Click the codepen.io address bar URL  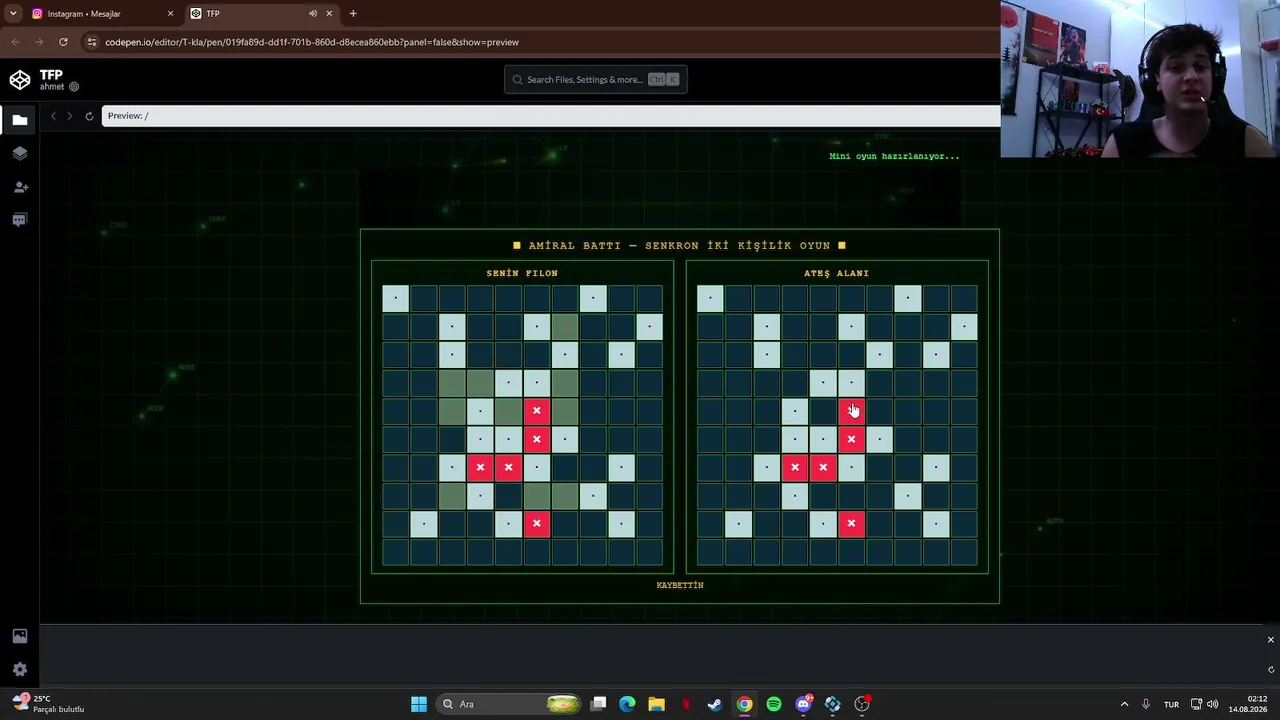pyautogui.click(x=312, y=42)
